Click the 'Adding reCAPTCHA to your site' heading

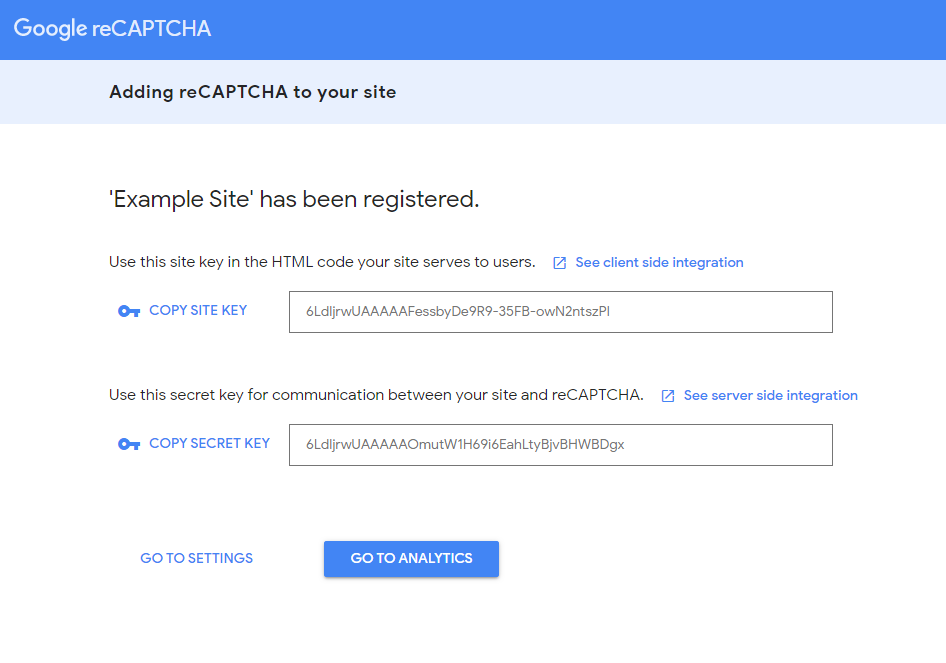pyautogui.click(x=253, y=92)
